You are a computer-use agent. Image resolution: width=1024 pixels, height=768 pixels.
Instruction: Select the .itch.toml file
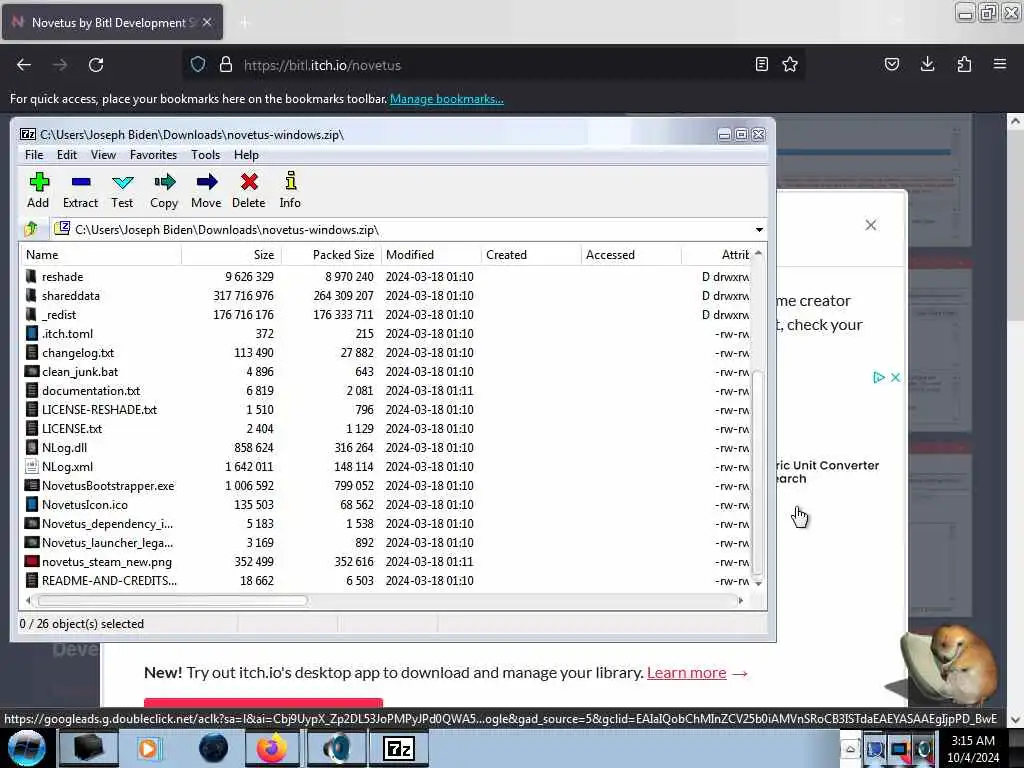point(67,334)
